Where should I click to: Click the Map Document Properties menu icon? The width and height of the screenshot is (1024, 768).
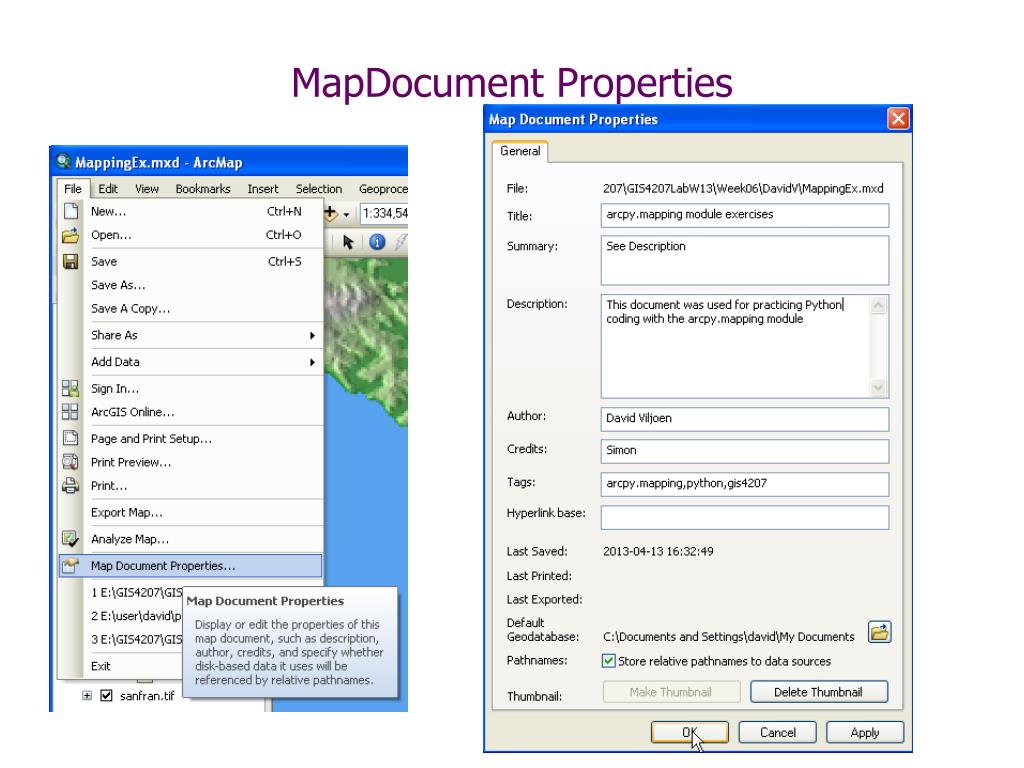[x=71, y=566]
